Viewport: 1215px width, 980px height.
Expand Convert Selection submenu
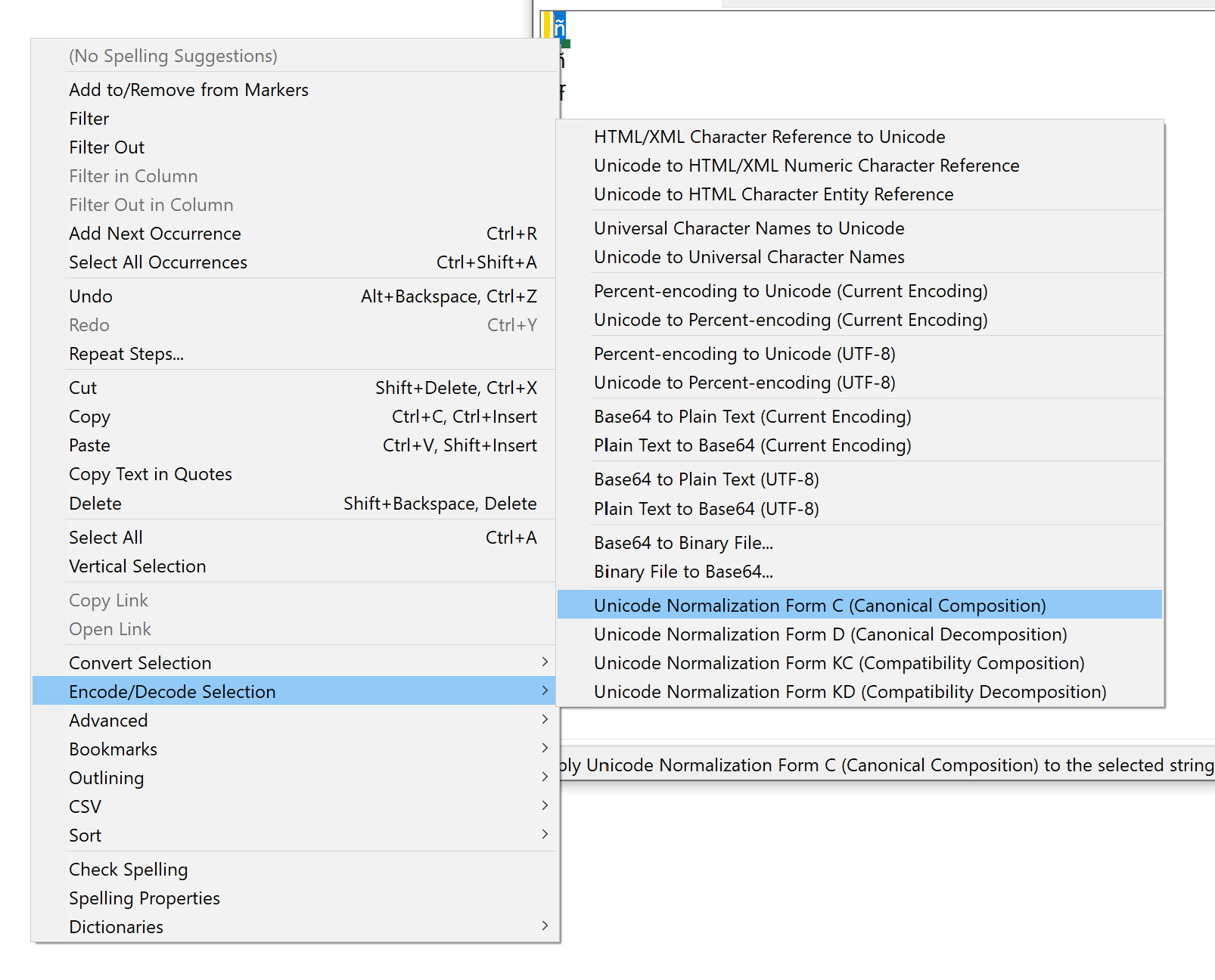point(295,663)
